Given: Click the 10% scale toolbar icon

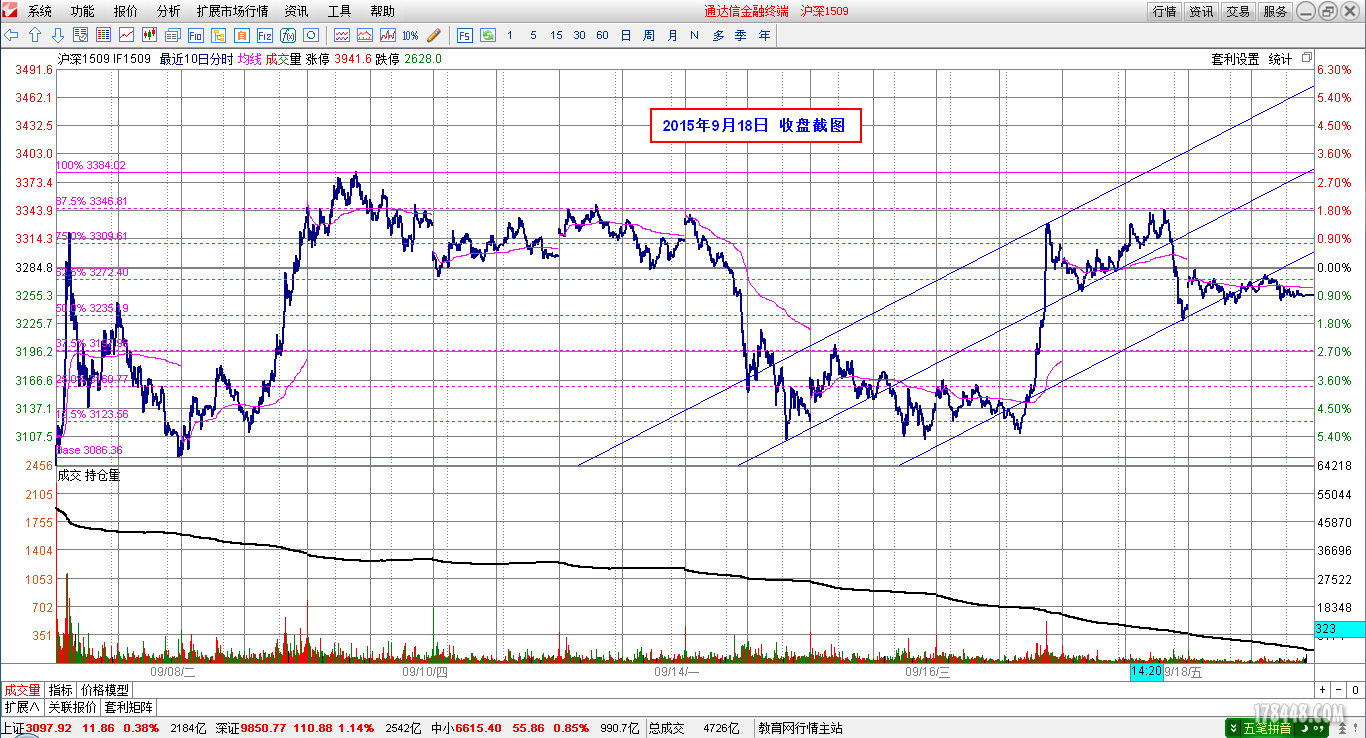Looking at the screenshot, I should (x=410, y=35).
